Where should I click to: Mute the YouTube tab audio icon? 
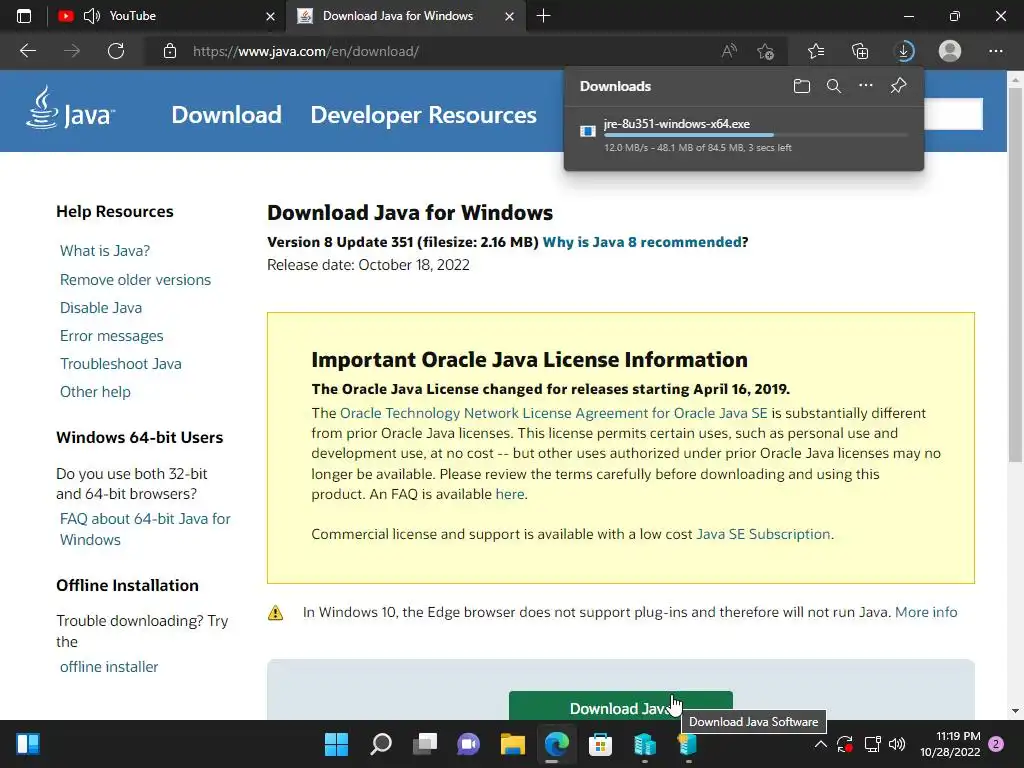(x=92, y=16)
